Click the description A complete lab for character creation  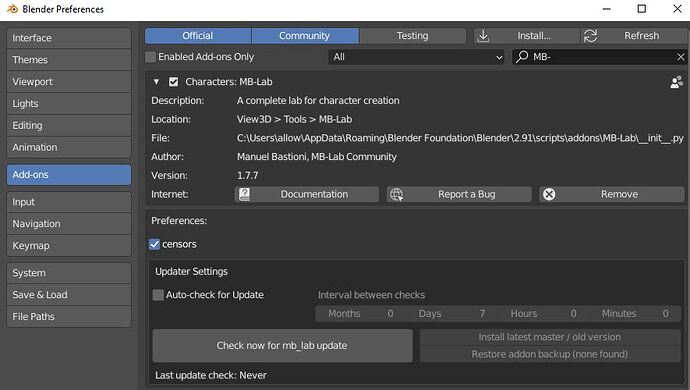(318, 101)
